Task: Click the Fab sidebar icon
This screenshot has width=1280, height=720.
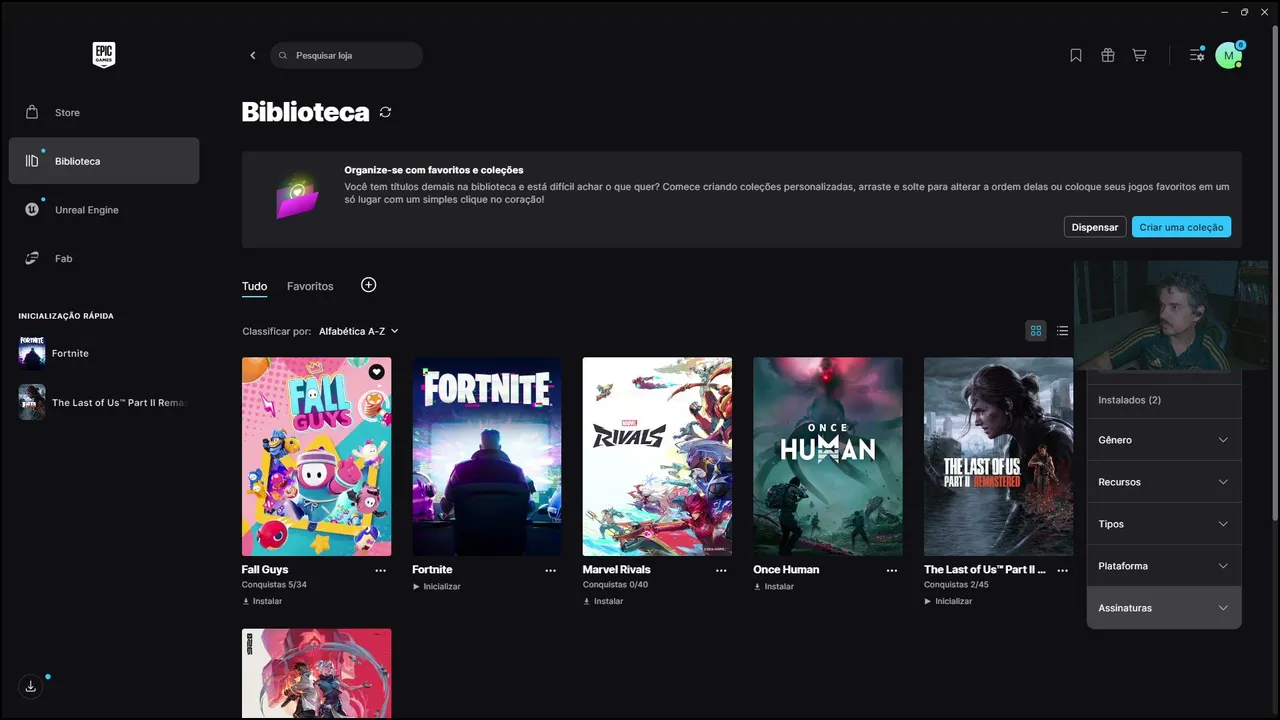Action: pyautogui.click(x=32, y=258)
